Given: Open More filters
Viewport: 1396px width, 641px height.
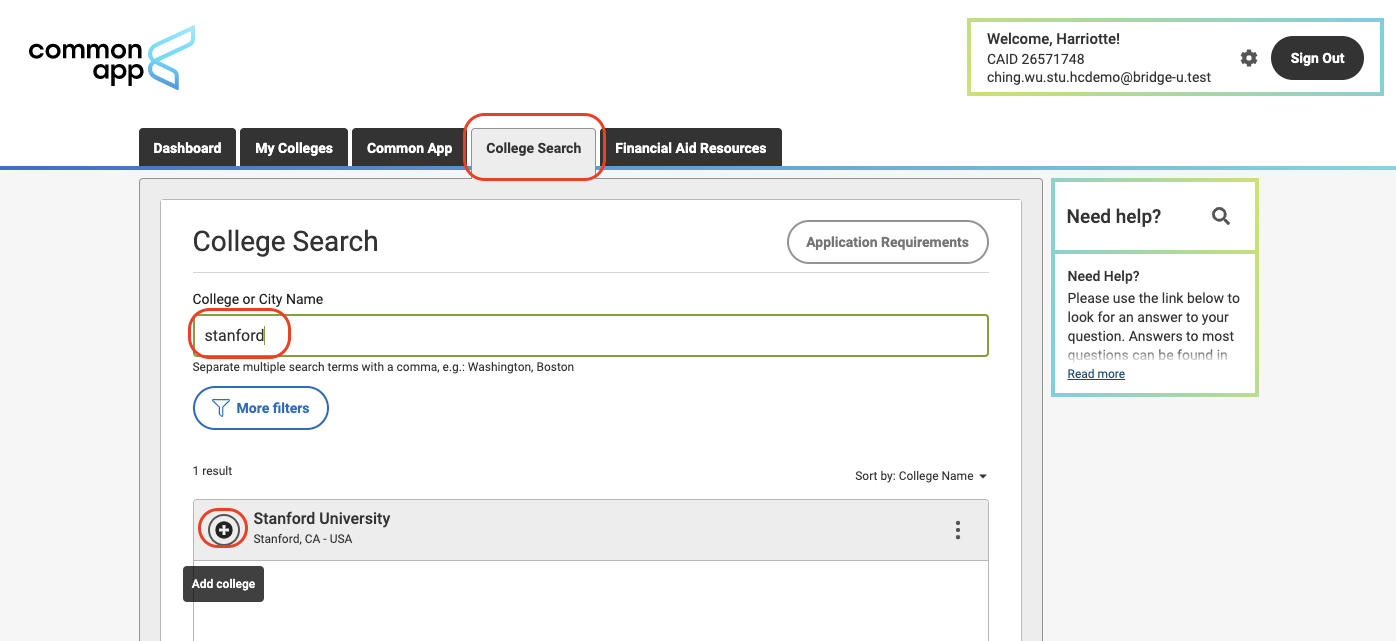Looking at the screenshot, I should pyautogui.click(x=261, y=408).
